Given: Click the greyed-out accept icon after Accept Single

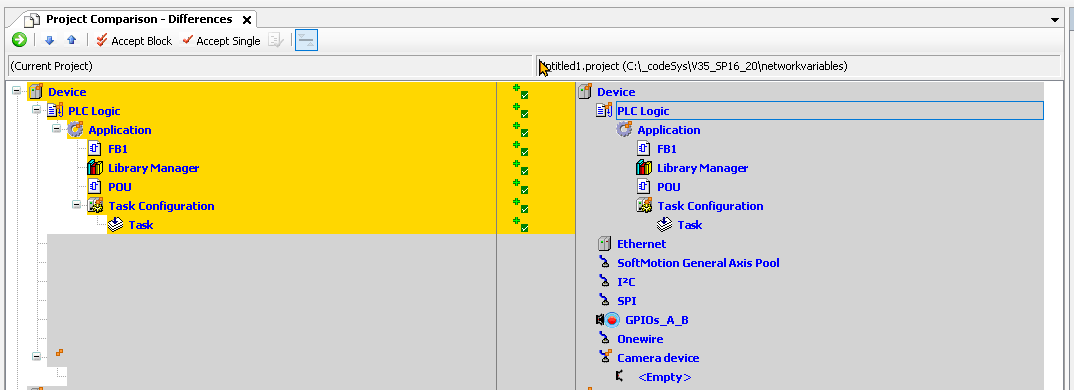Looking at the screenshot, I should click(x=276, y=40).
